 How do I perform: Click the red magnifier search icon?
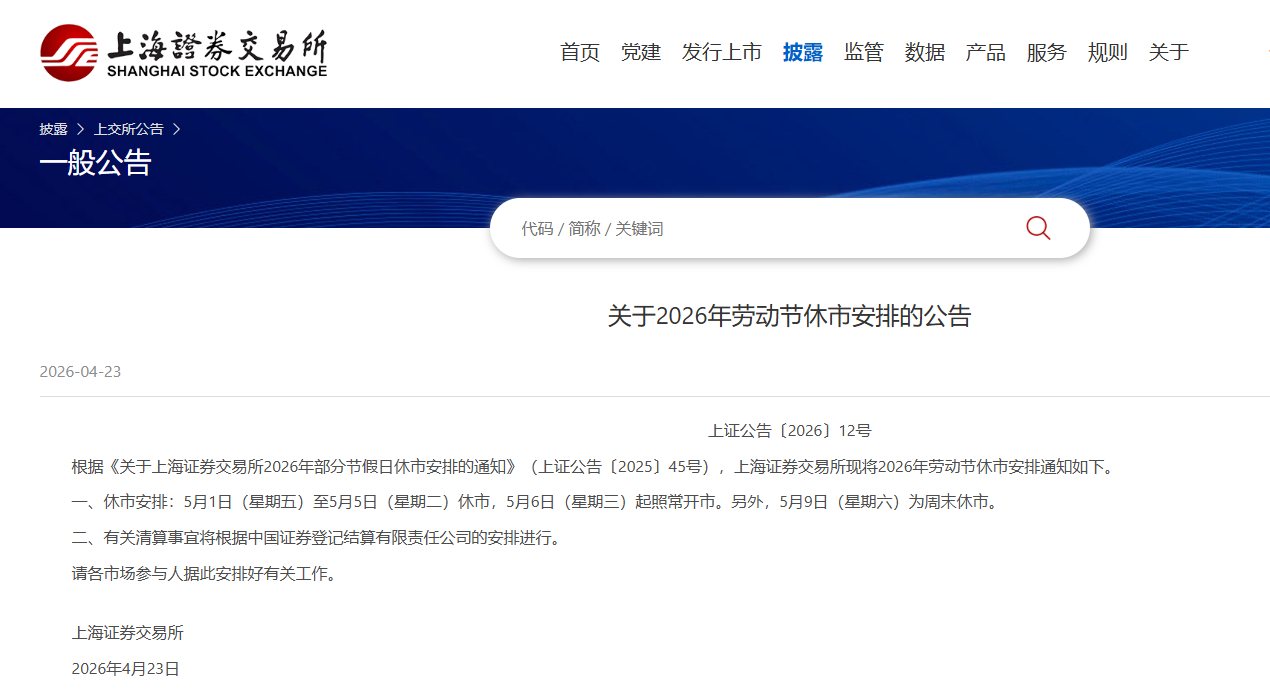click(x=1038, y=228)
